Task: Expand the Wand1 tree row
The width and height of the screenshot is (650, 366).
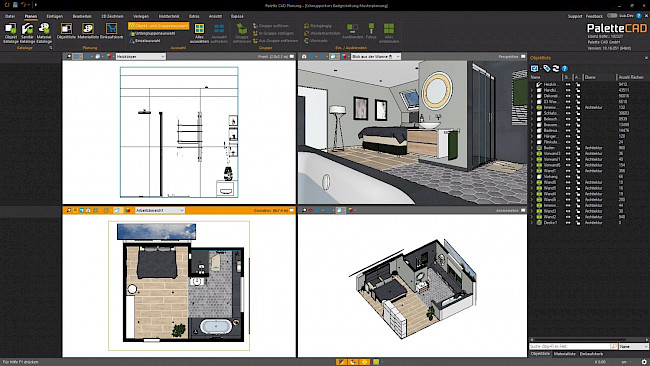Action: [532, 171]
